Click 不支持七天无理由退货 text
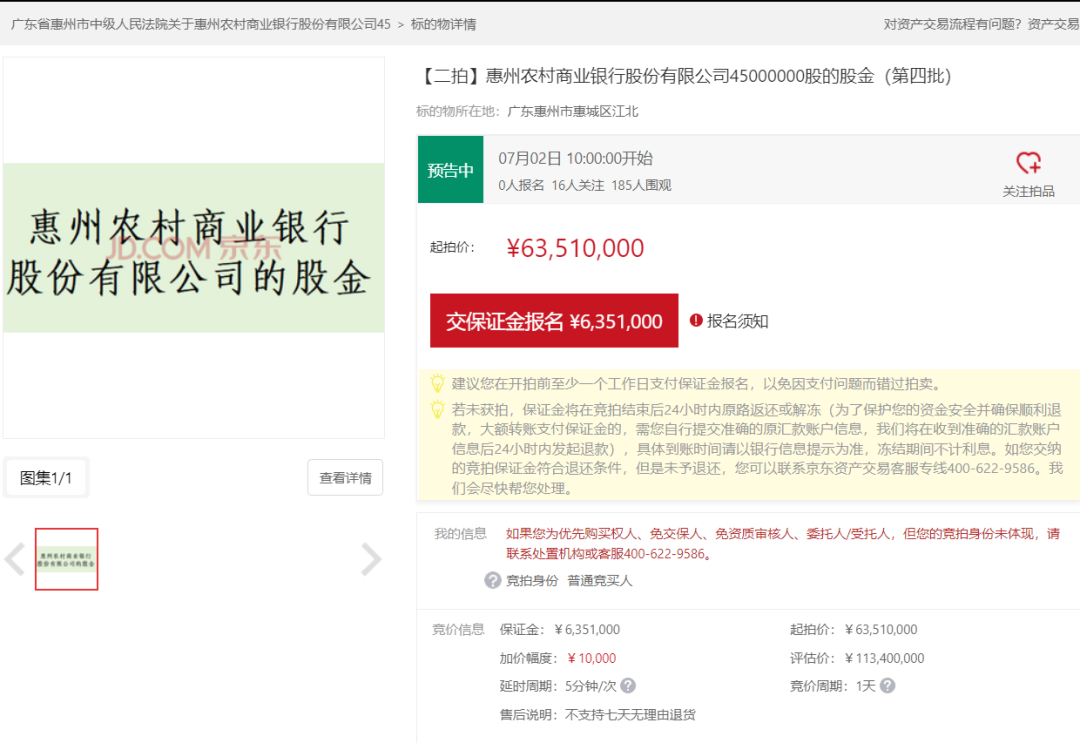The image size is (1080, 743). (x=630, y=715)
